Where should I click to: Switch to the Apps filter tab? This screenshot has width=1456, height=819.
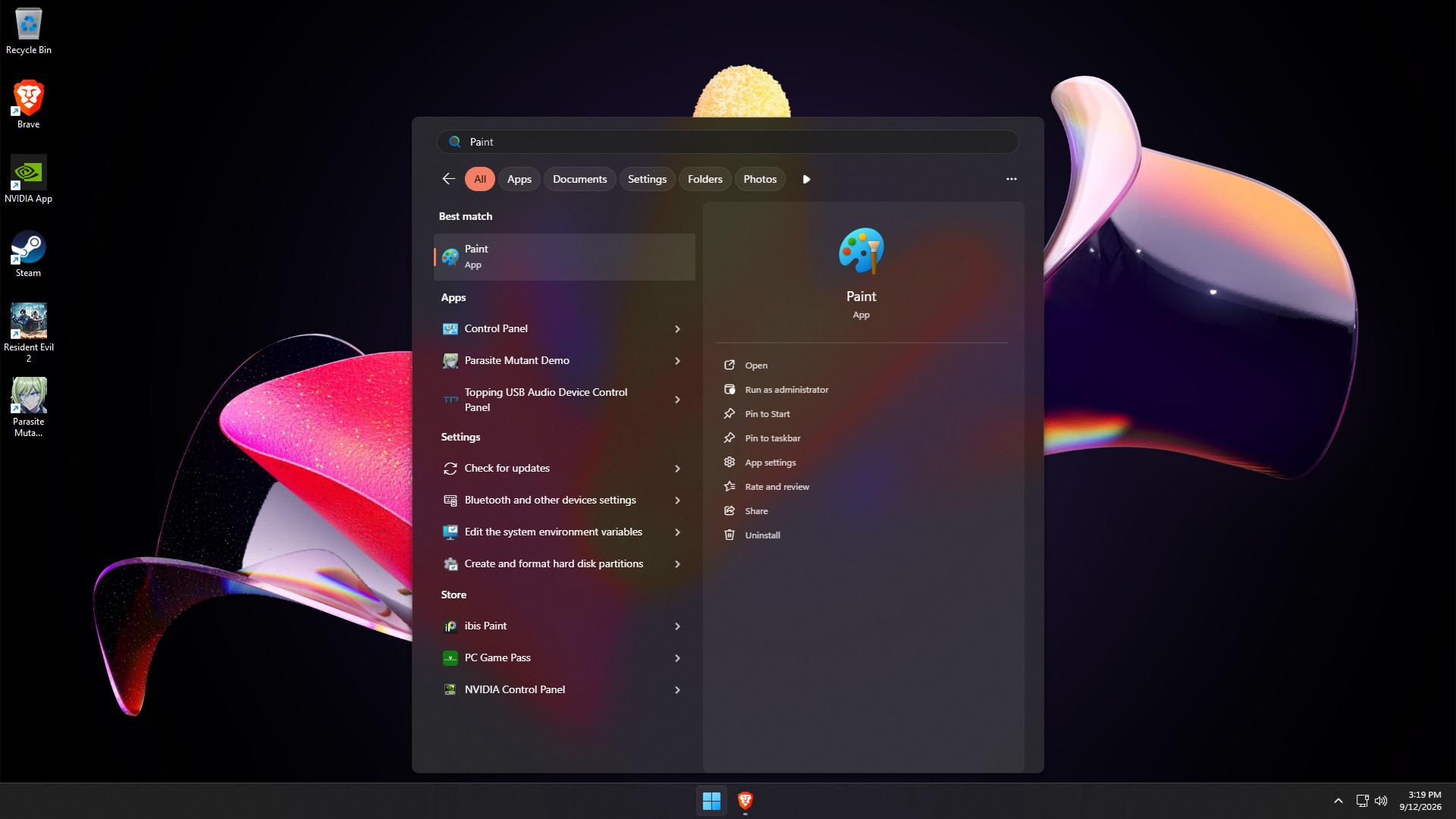click(x=519, y=179)
